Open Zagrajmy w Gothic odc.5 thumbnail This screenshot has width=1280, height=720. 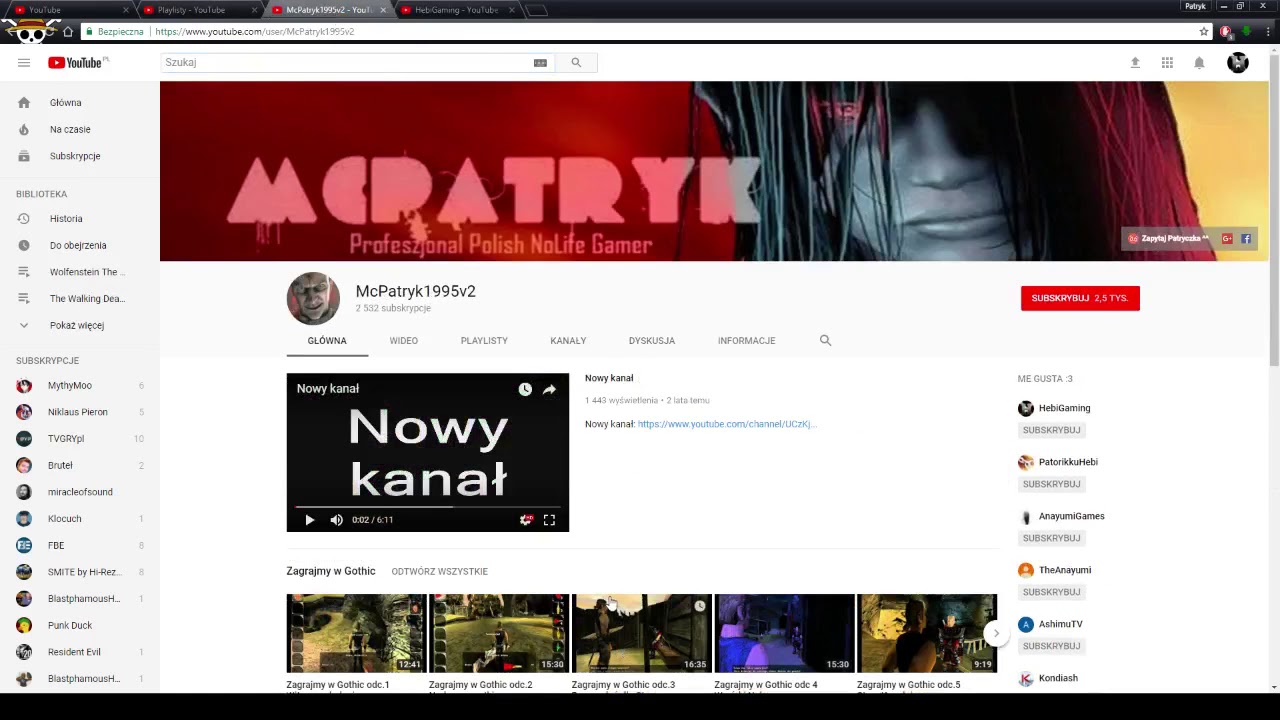[927, 633]
